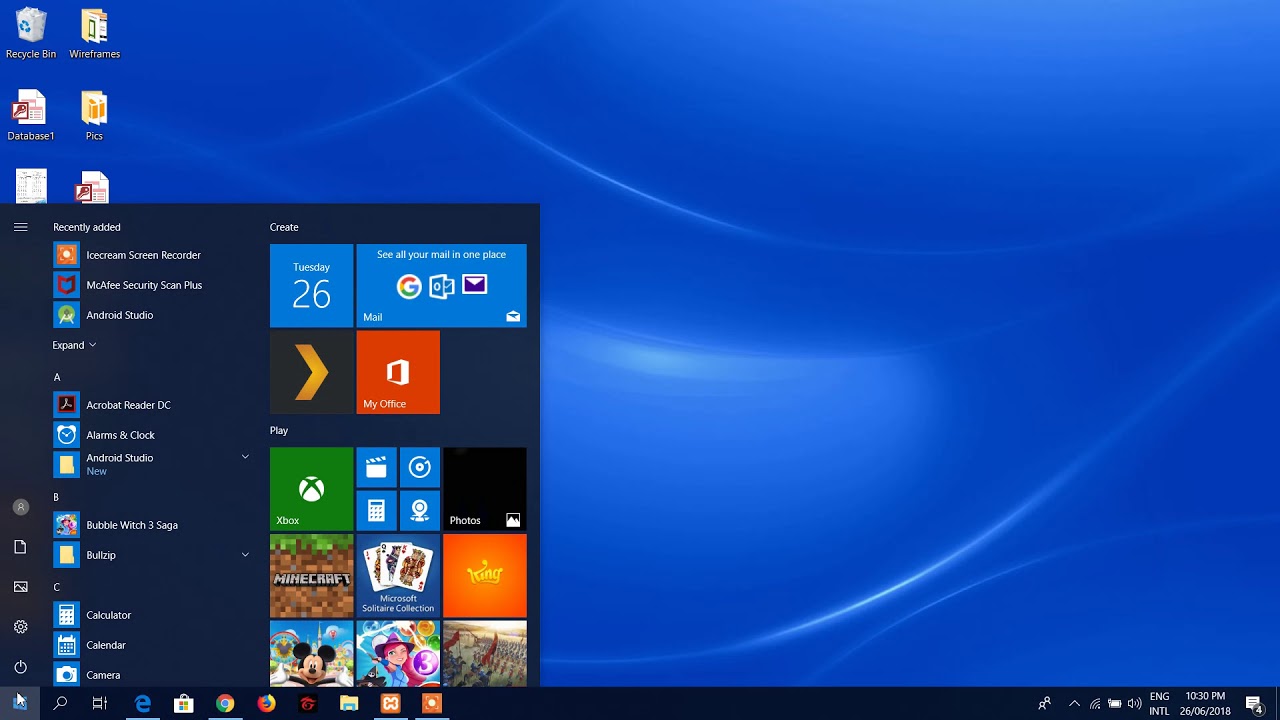Open the Action Center notifications
This screenshot has width=1280, height=720.
click(1254, 704)
